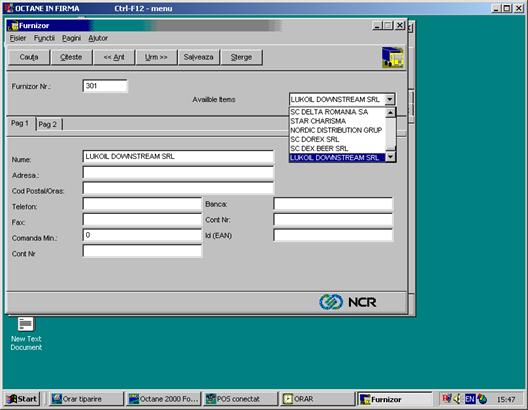528x410 pixels.
Task: Click the Id (EAN) input field
Action: 333,235
